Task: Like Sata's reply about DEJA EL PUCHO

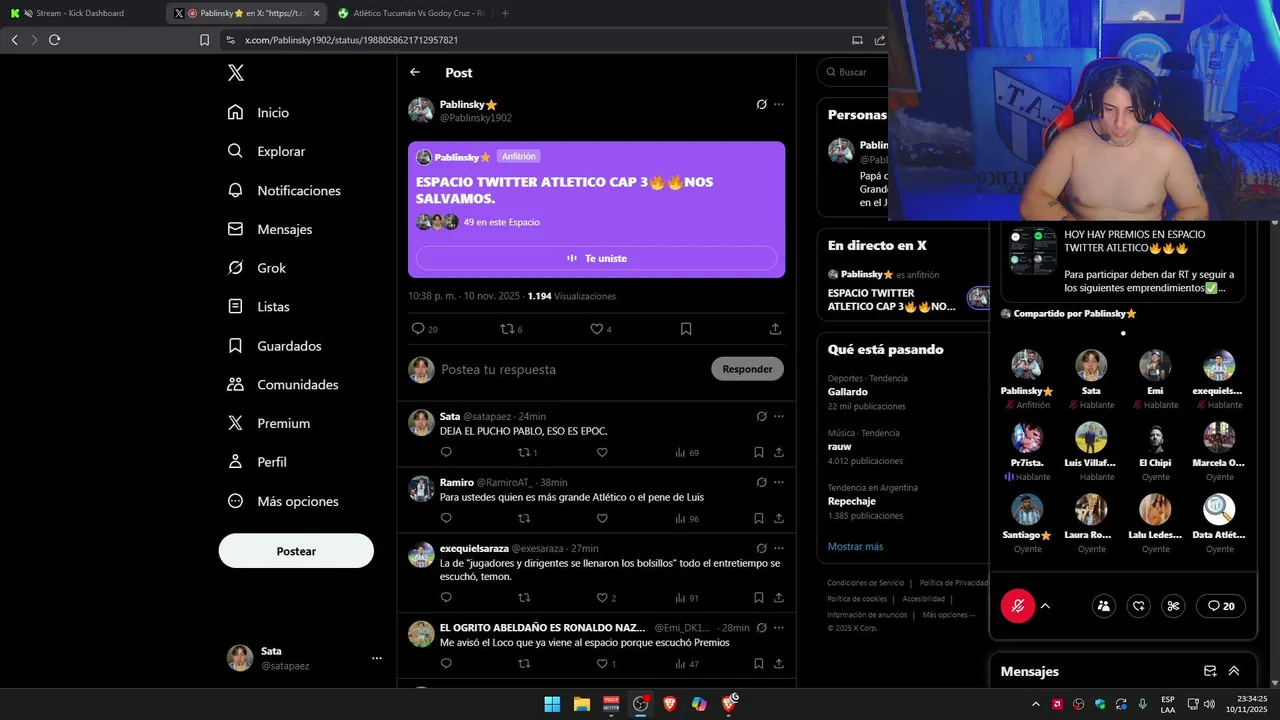Action: (602, 452)
